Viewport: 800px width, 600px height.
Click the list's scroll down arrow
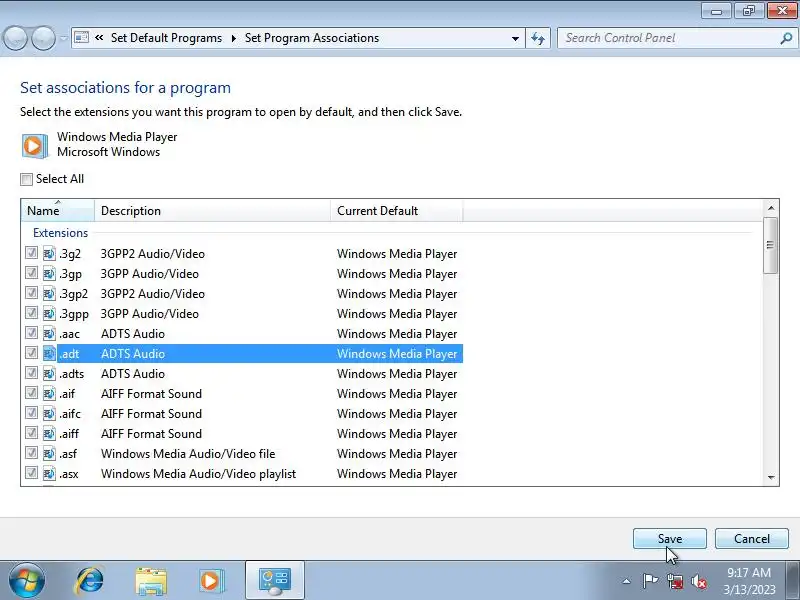(771, 478)
